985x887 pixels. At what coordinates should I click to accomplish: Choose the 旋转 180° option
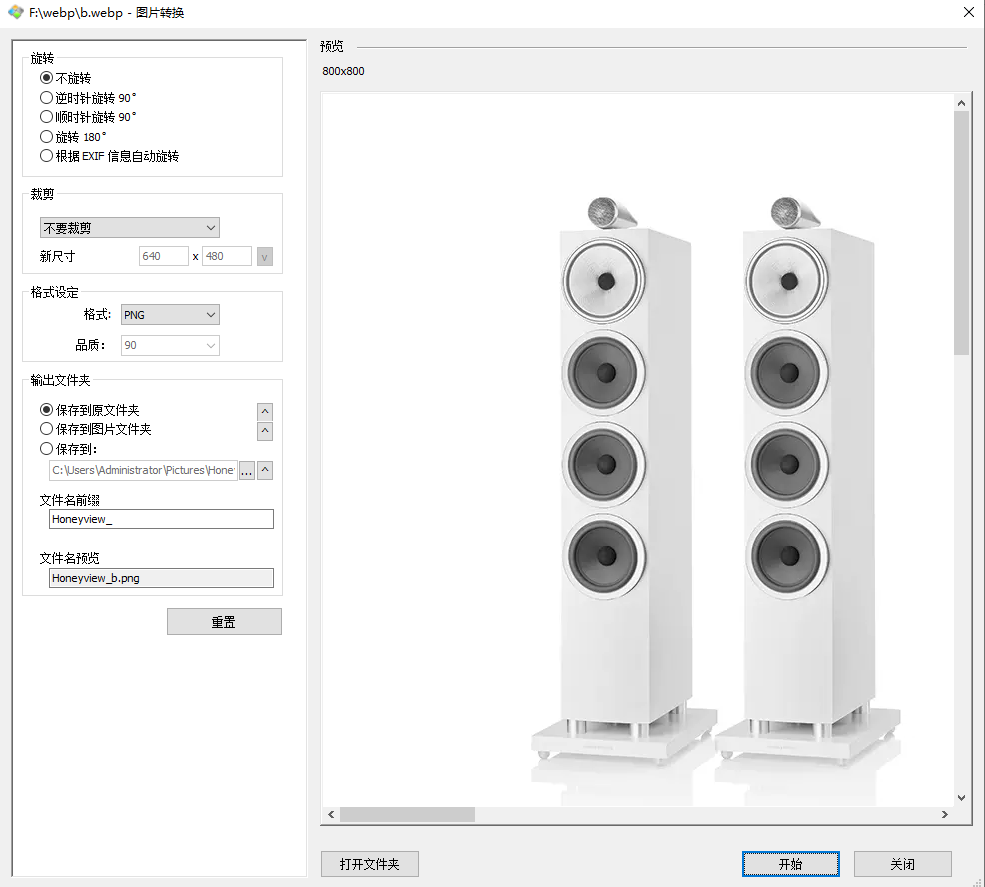click(73, 136)
